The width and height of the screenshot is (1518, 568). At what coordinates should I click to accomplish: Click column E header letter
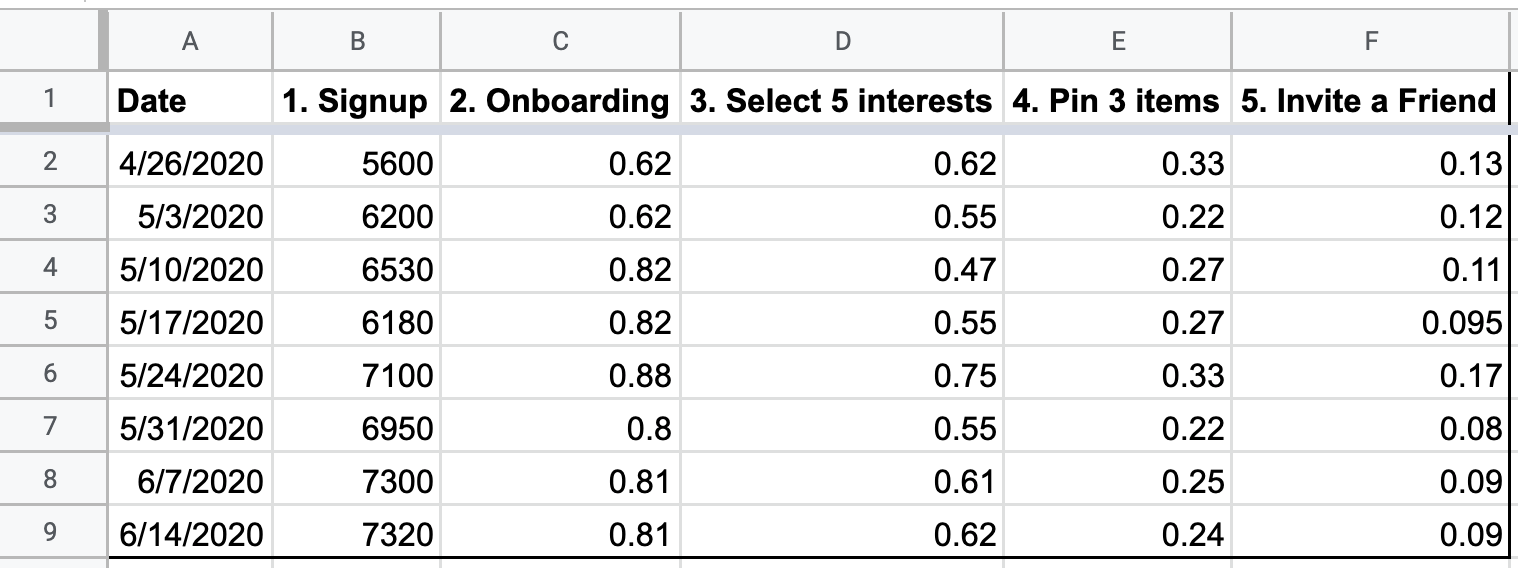[1118, 41]
